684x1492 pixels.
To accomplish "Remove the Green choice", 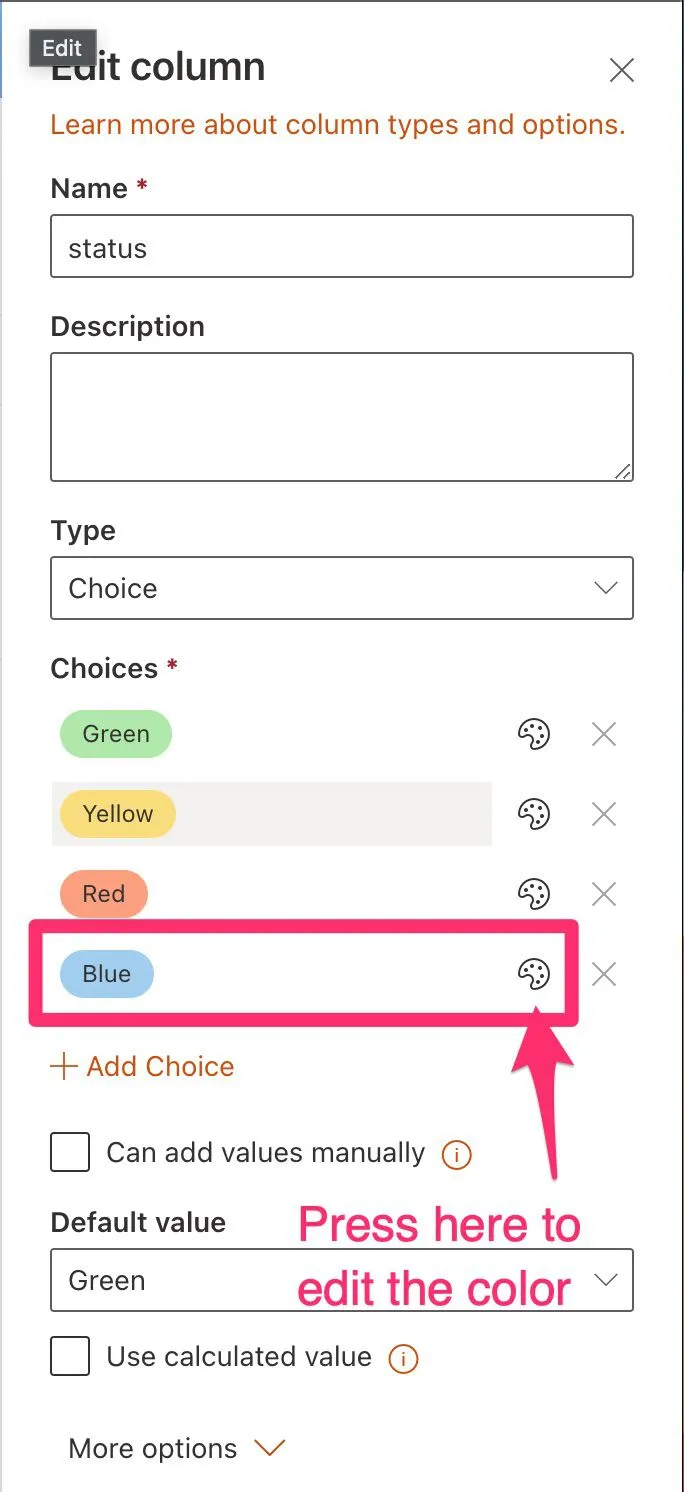I will tap(604, 735).
